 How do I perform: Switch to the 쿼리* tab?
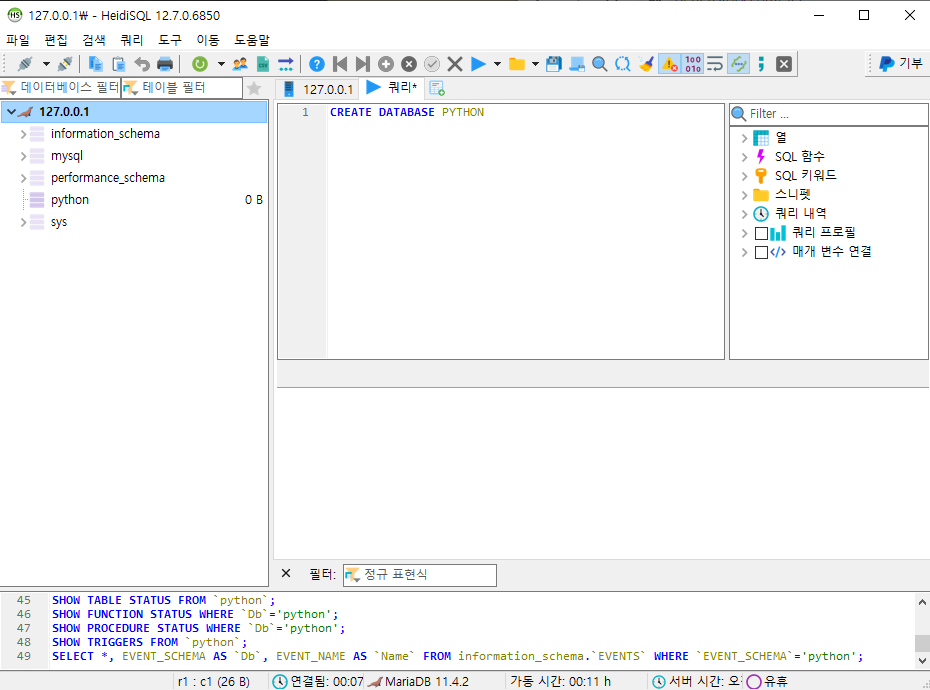(x=392, y=88)
